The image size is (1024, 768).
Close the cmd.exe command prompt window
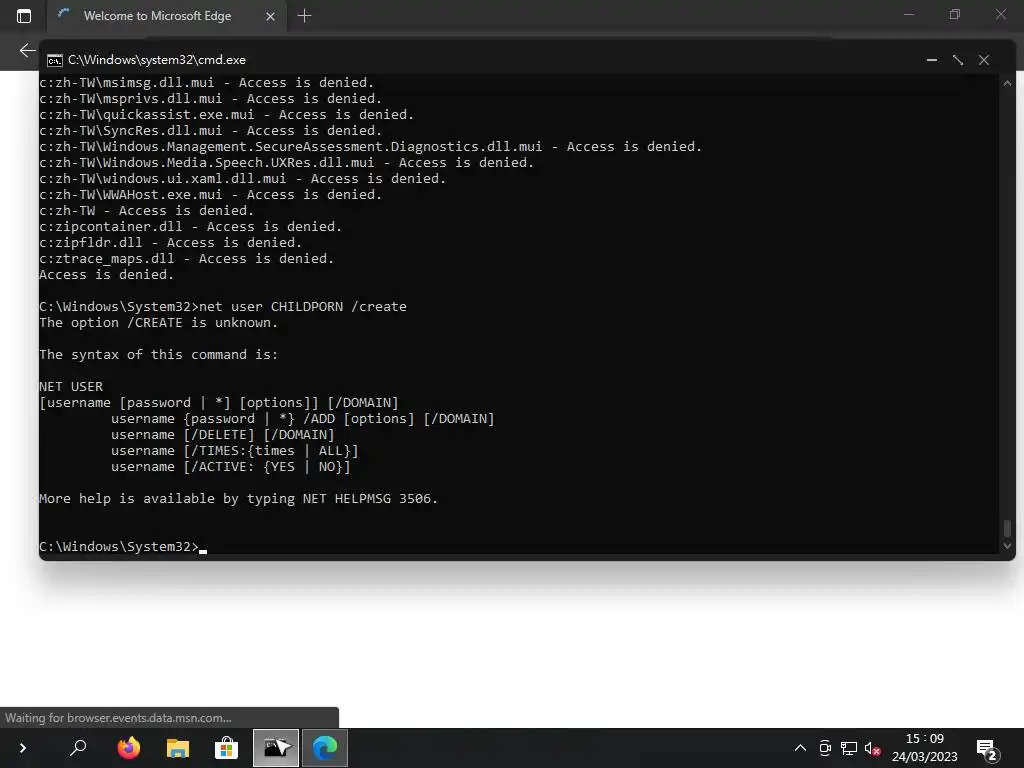[x=984, y=60]
